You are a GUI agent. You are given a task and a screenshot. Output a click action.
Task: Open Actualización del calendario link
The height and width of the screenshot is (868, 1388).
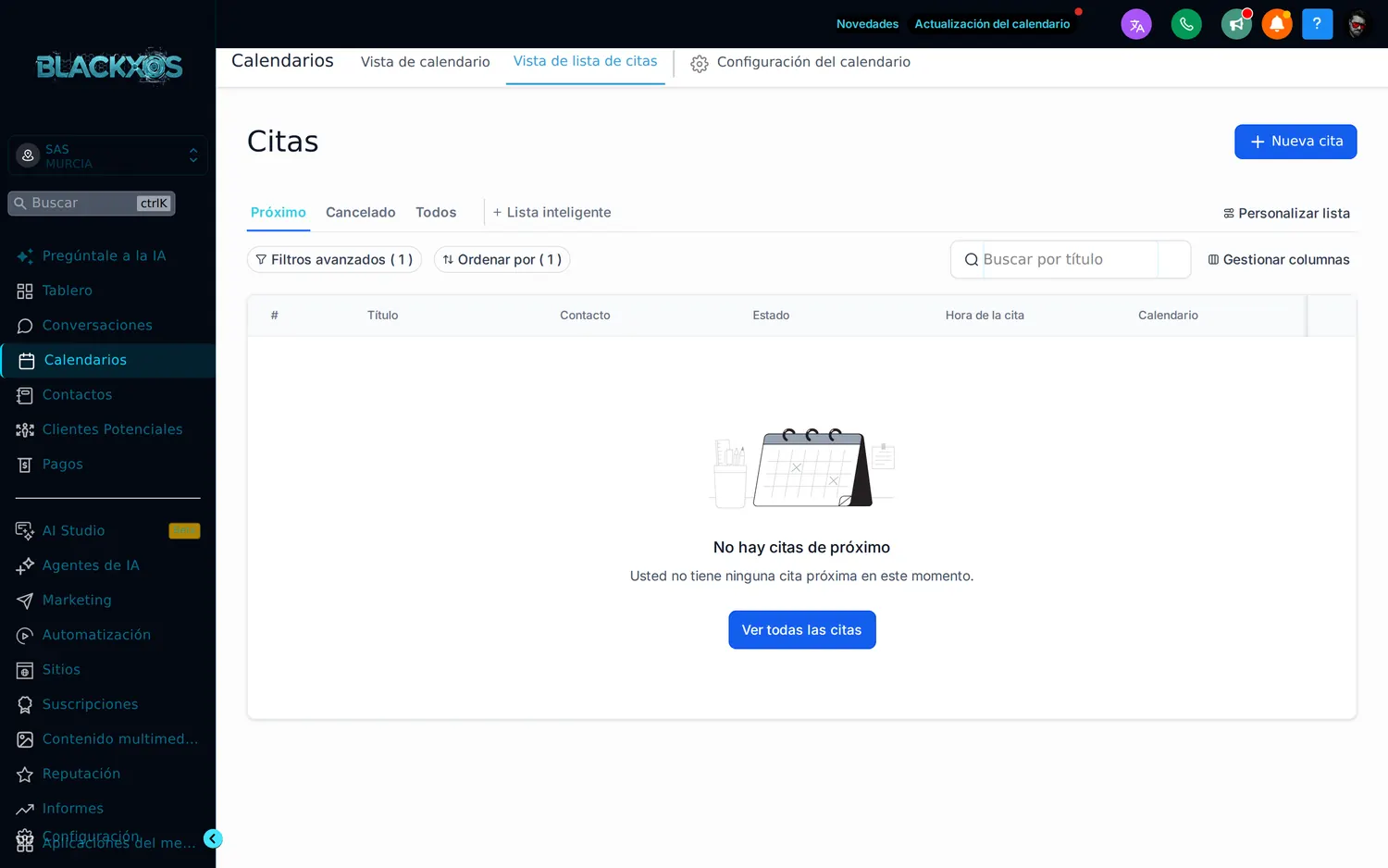click(x=992, y=24)
